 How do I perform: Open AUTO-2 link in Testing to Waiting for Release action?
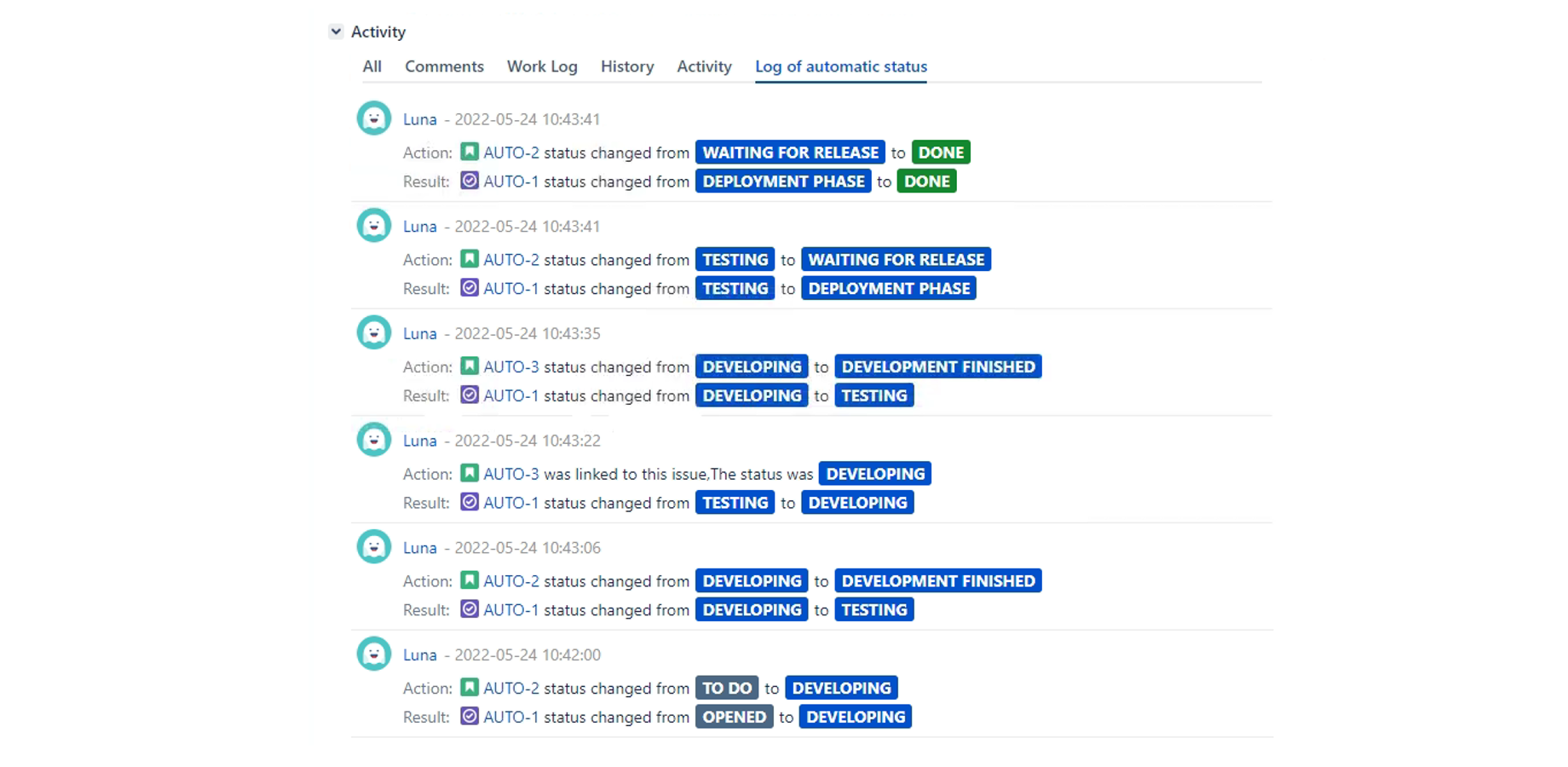[511, 260]
